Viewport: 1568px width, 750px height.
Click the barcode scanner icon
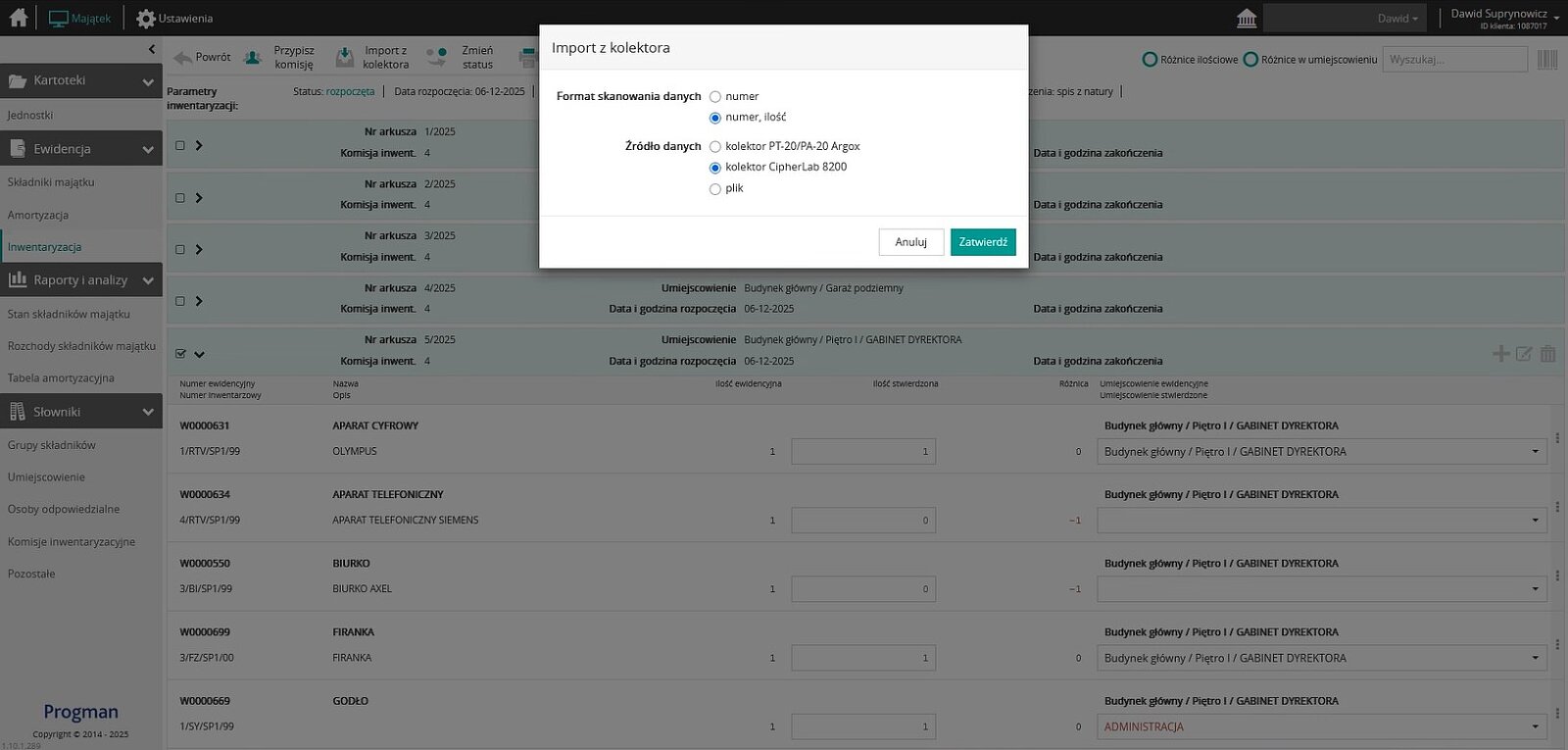click(1547, 60)
